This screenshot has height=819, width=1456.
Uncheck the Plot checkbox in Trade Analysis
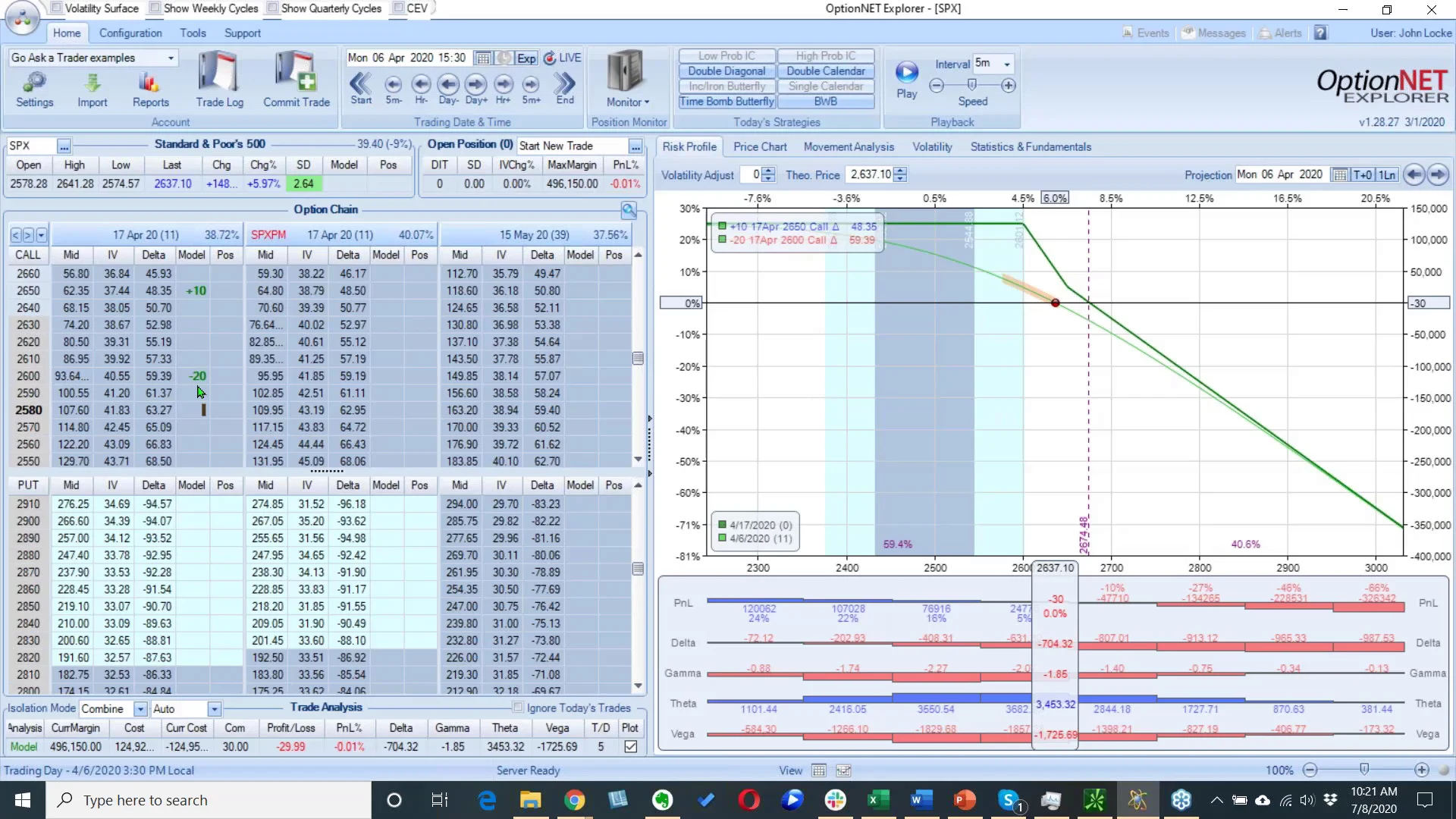pos(630,746)
